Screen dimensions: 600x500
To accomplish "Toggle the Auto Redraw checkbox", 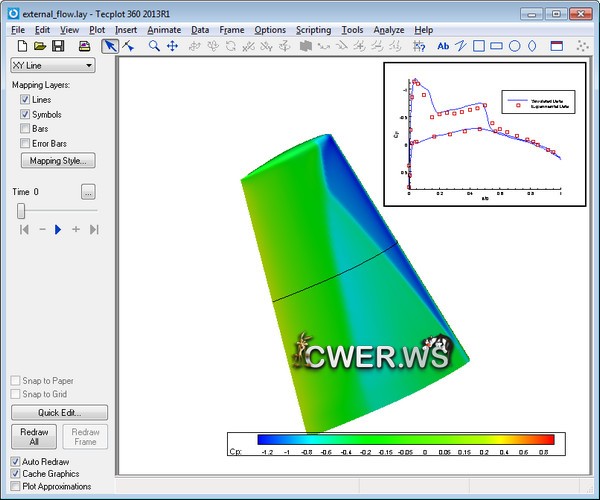I will coord(15,461).
